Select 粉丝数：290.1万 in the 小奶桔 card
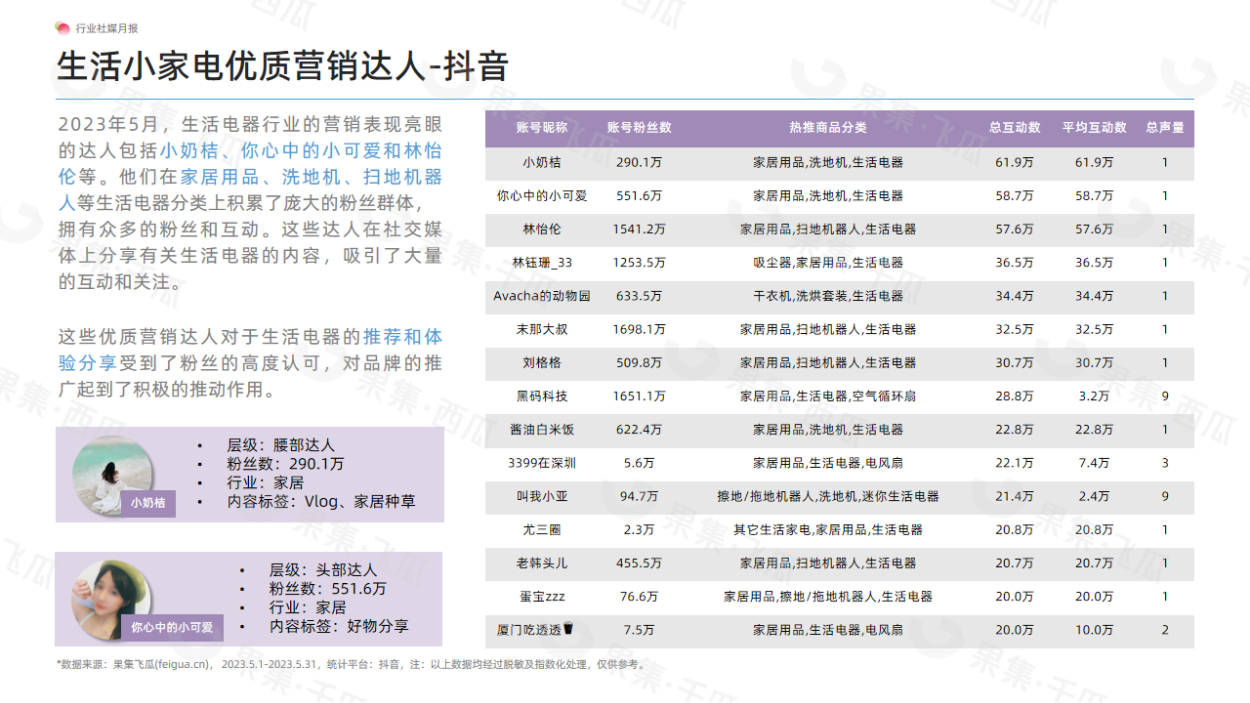 (286, 464)
